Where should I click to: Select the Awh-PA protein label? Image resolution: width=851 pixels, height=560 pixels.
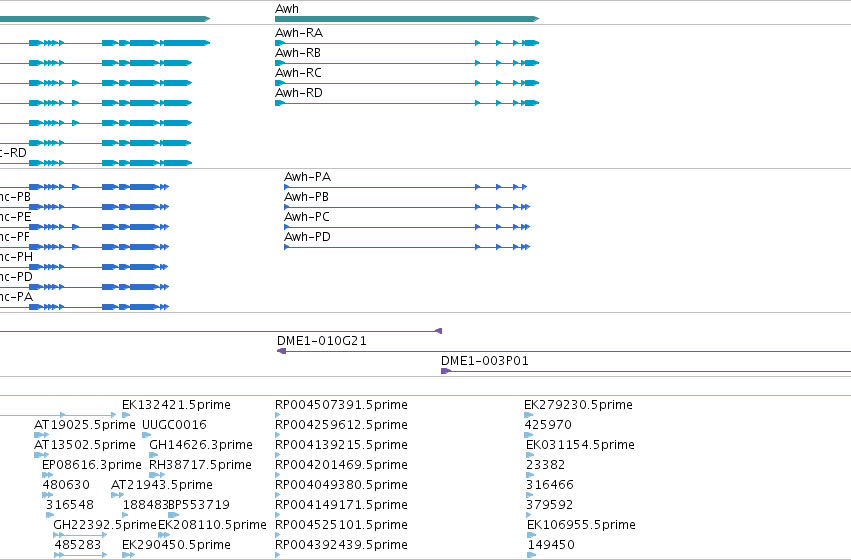coord(307,177)
